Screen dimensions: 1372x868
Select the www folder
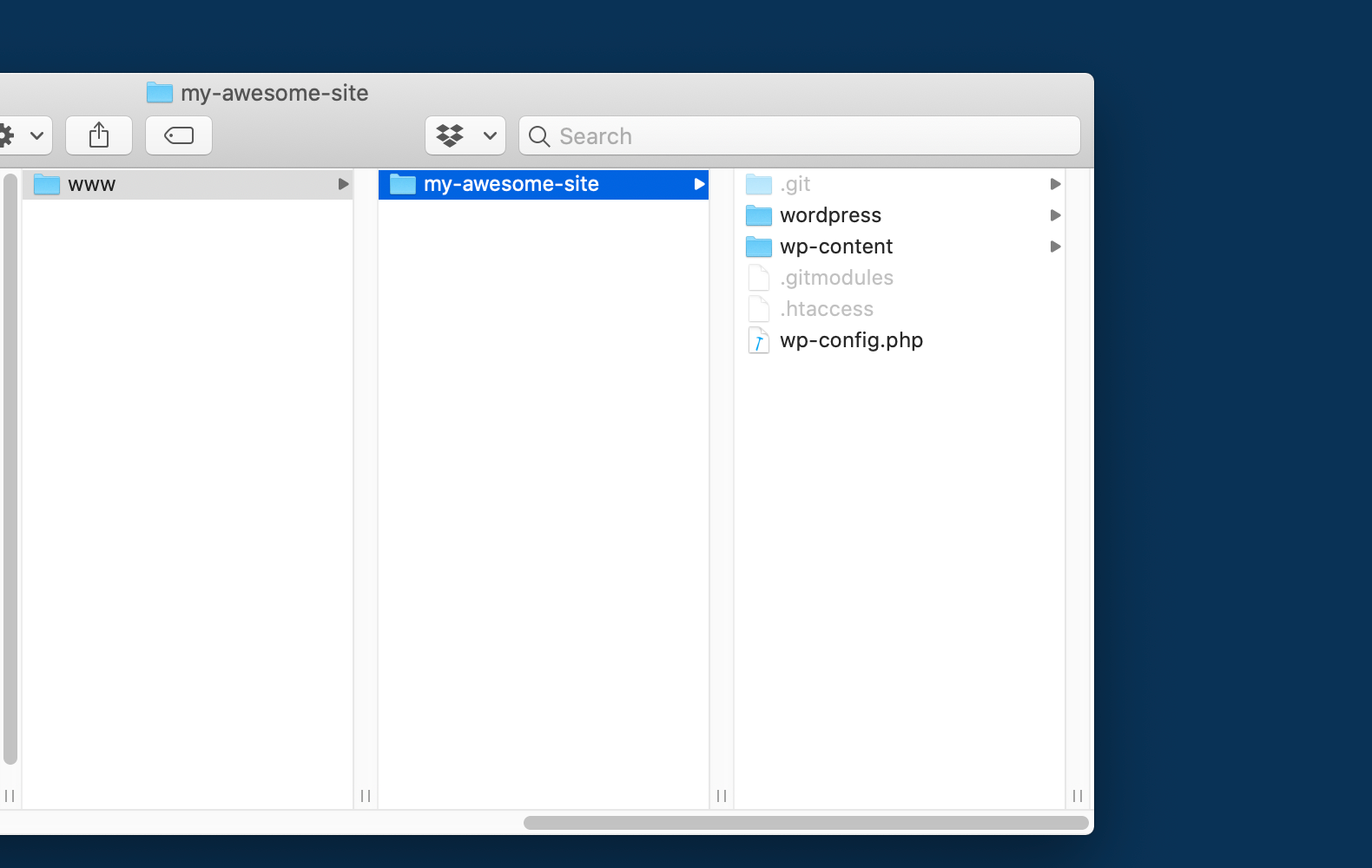click(92, 184)
